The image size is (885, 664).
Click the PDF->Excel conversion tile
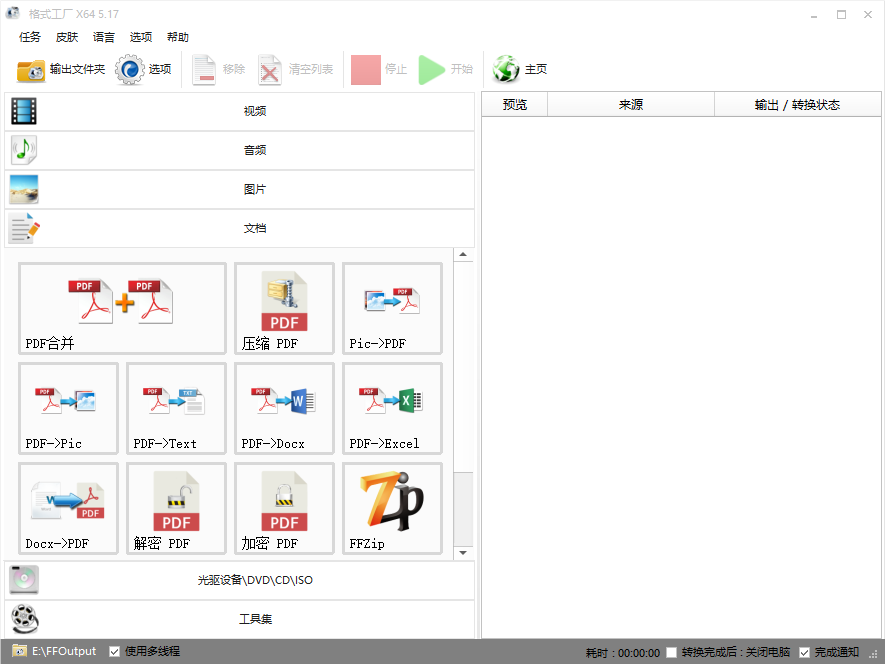tap(392, 408)
